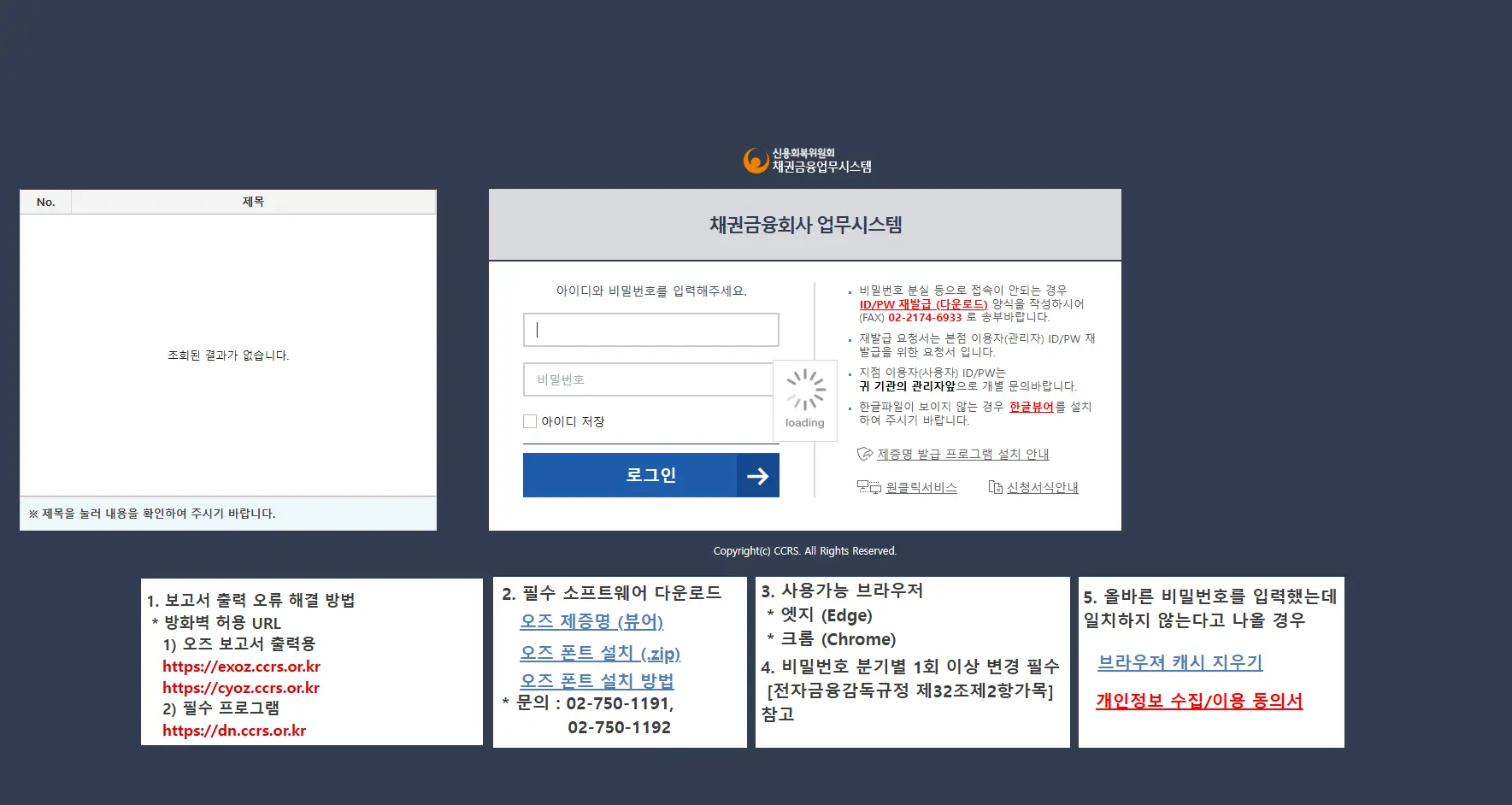The width and height of the screenshot is (1512, 805).
Task: Open the 한글뷰어 install link
Action: pyautogui.click(x=1031, y=407)
